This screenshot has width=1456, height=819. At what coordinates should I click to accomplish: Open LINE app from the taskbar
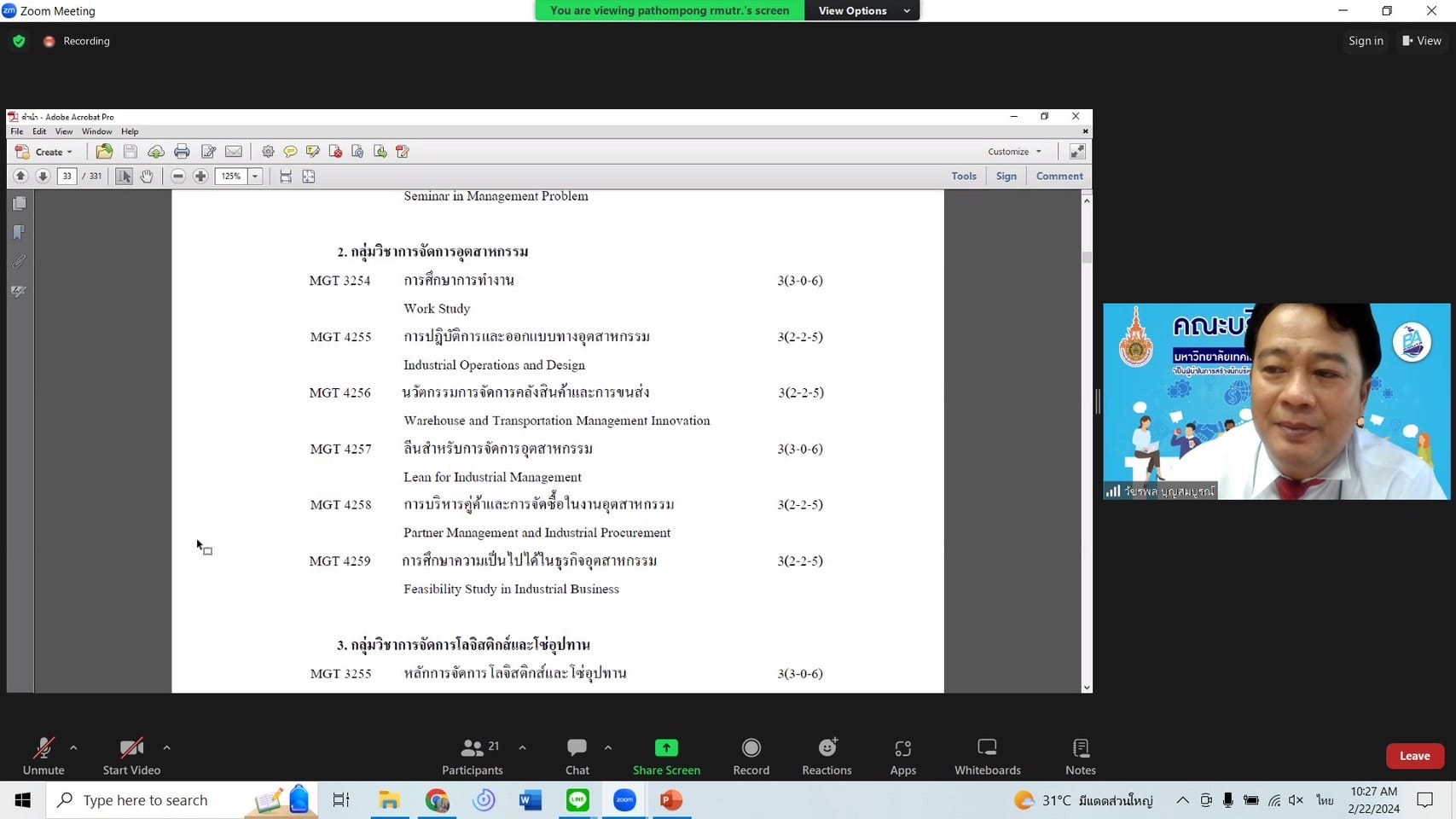[577, 800]
